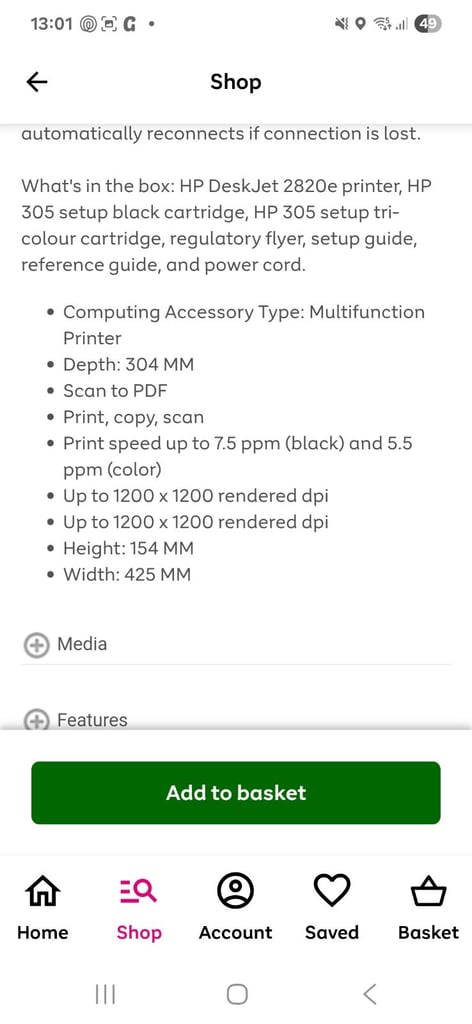Tap the back arrow icon
The width and height of the screenshot is (472, 1024).
37,82
